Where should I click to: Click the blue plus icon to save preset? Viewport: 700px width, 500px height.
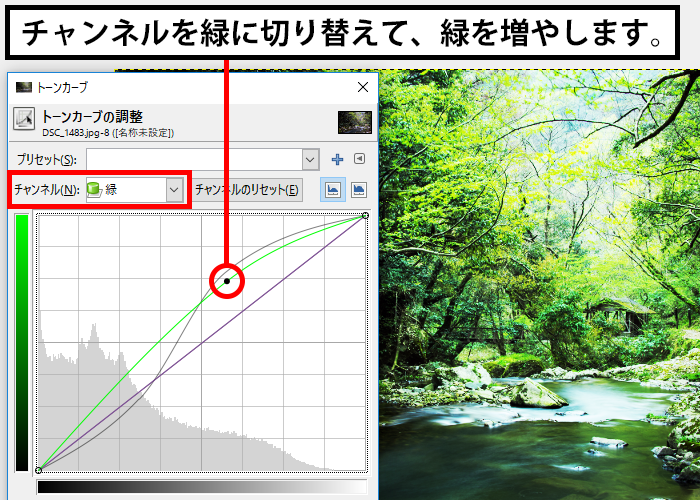(337, 159)
